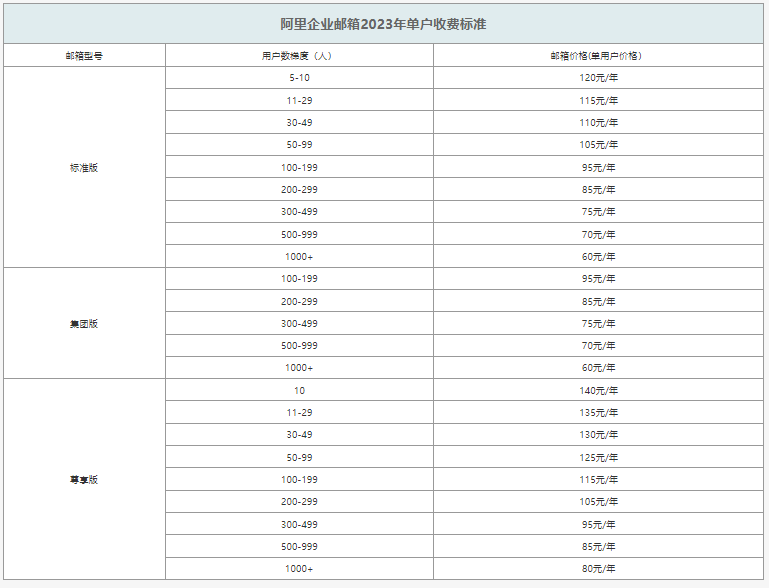Select 105元/年 price under 标准版
Image resolution: width=769 pixels, height=588 pixels.
point(598,145)
